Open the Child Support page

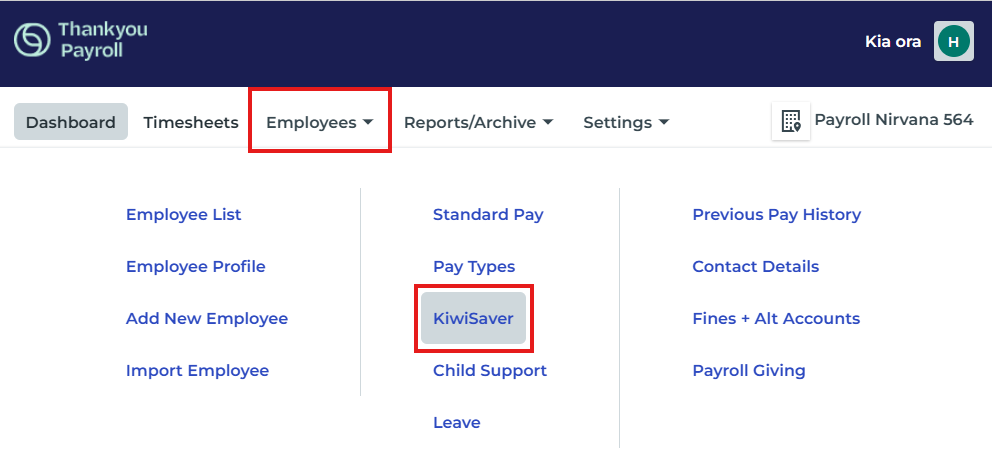click(490, 370)
